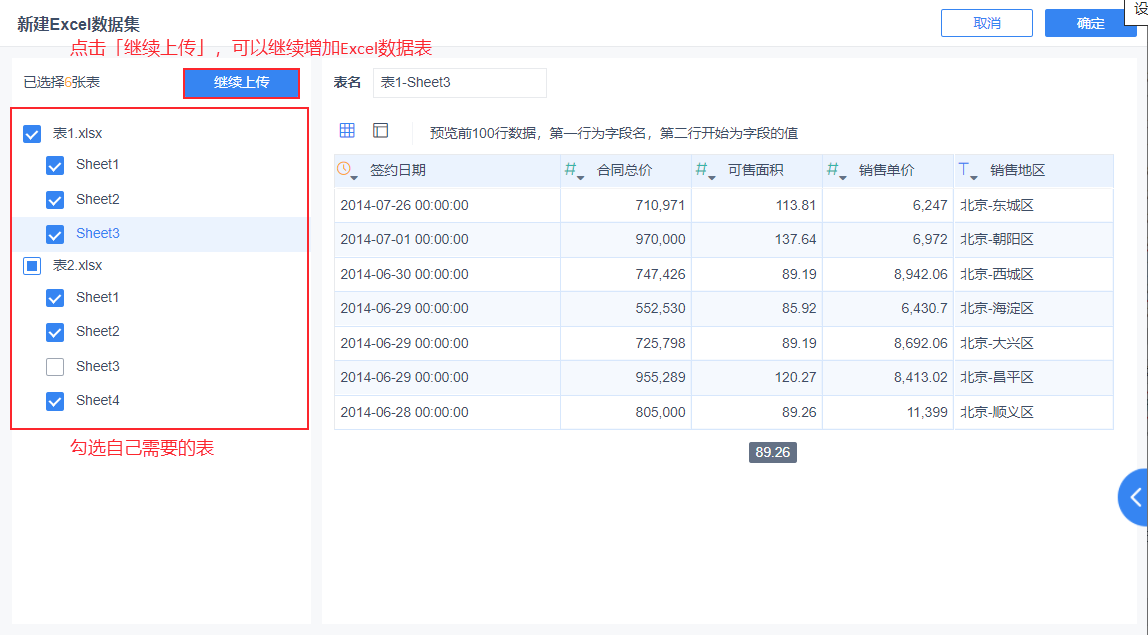Change text type icon of 销售地区

coord(964,169)
